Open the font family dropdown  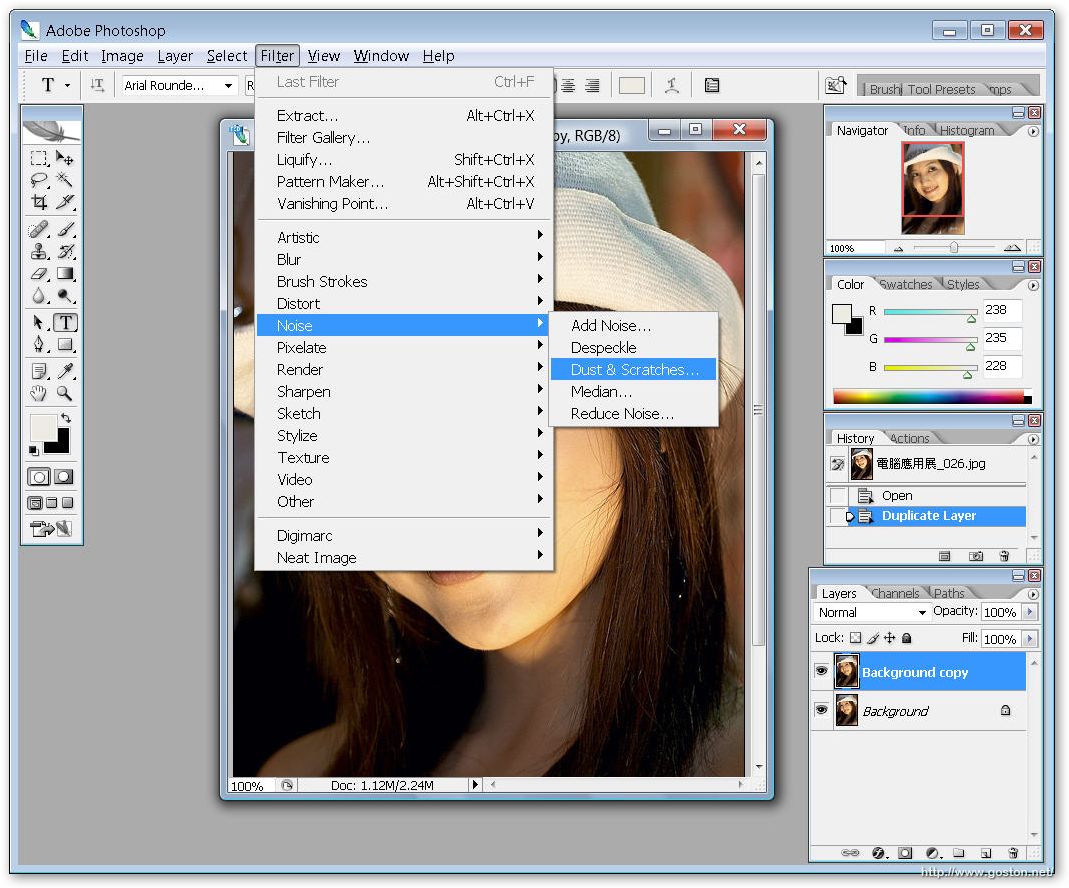tap(229, 85)
